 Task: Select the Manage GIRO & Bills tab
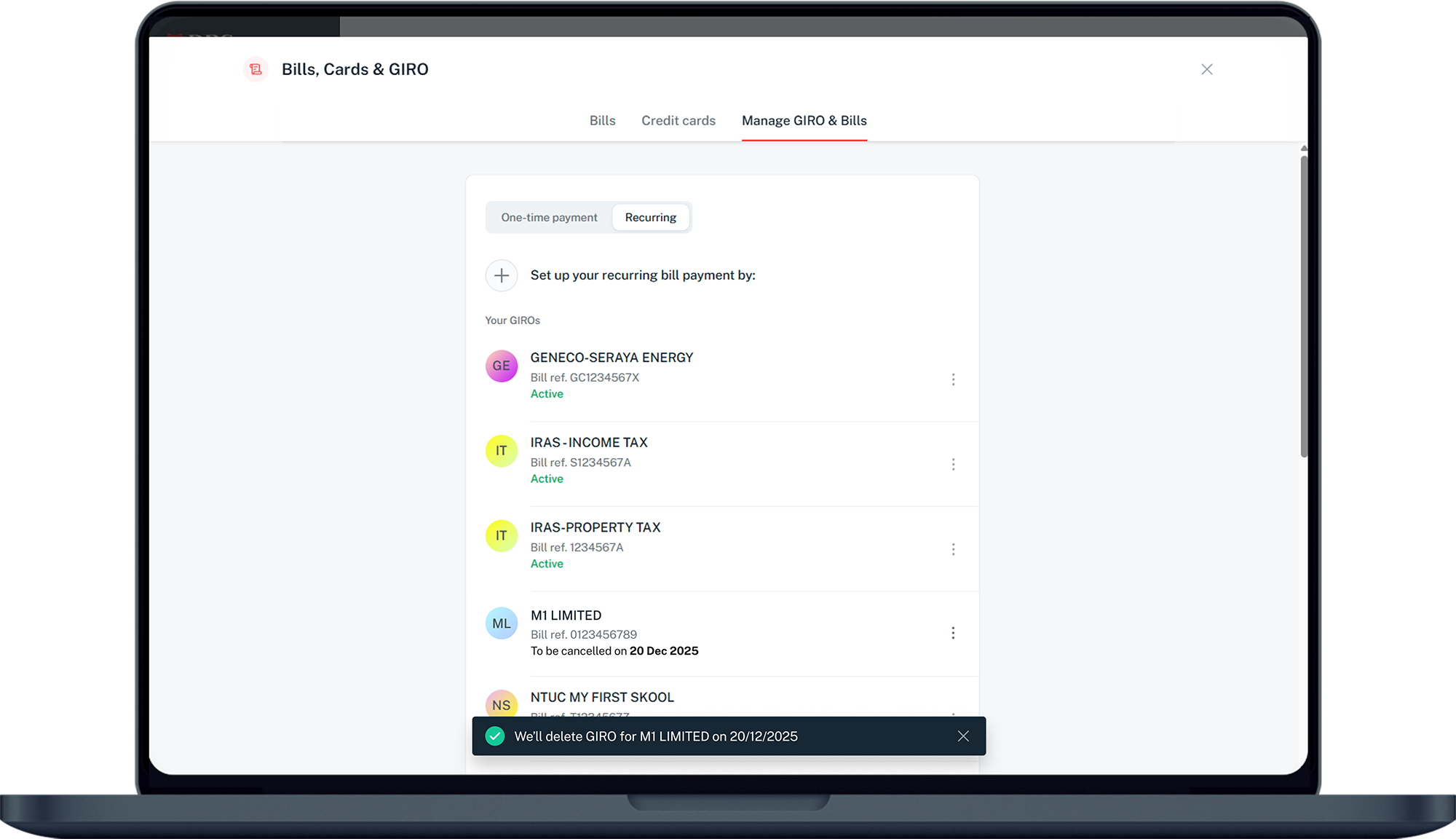(x=804, y=121)
